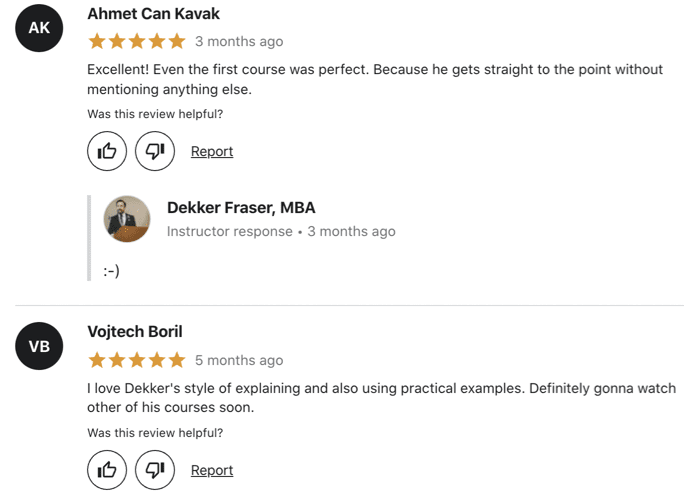Mark Vojtech Boril's review helpful with thumbs up
The image size is (685, 492).
107,470
